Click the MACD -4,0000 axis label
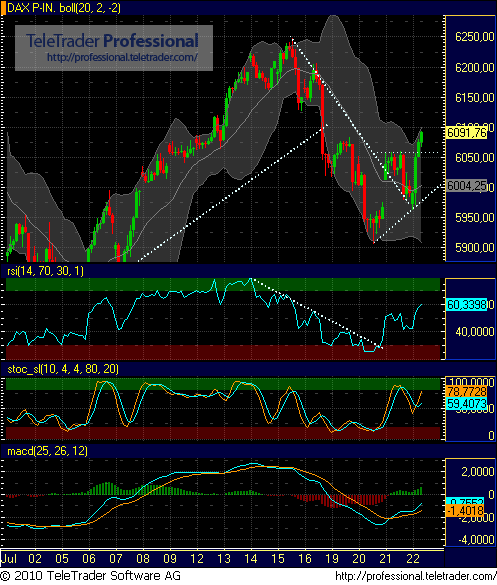This screenshot has height=585, width=497. click(x=476, y=539)
